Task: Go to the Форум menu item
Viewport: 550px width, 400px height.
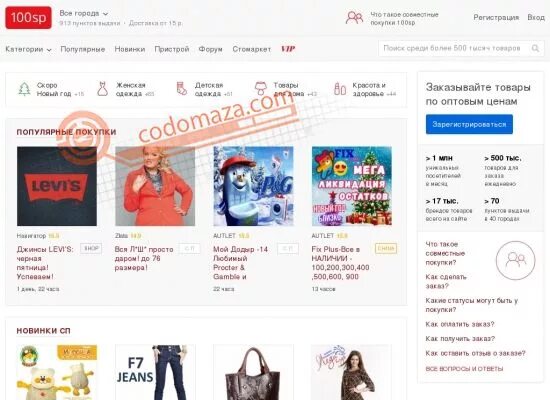Action: 210,49
